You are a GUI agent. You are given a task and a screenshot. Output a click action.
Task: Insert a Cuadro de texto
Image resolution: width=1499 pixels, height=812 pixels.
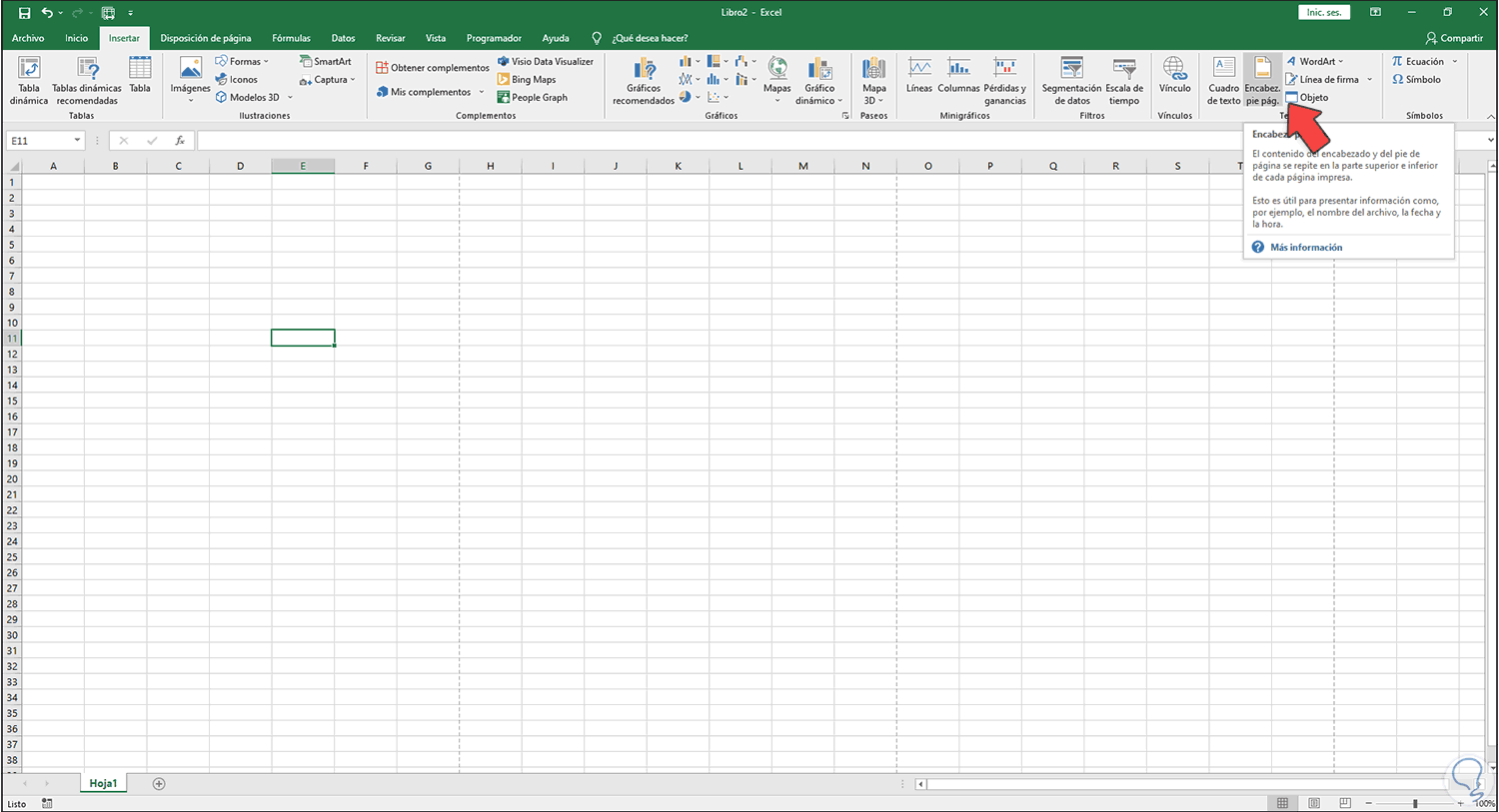(1223, 81)
